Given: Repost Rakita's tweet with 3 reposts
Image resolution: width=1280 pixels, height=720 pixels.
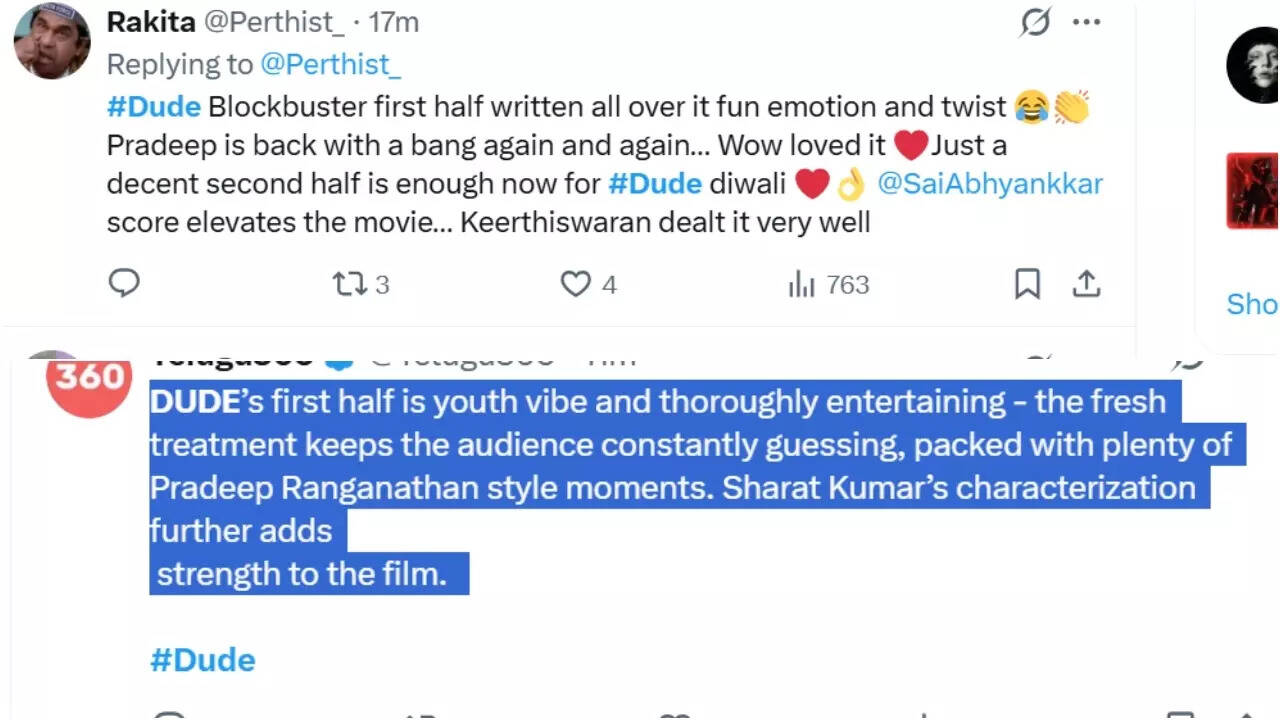Looking at the screenshot, I should (x=350, y=285).
